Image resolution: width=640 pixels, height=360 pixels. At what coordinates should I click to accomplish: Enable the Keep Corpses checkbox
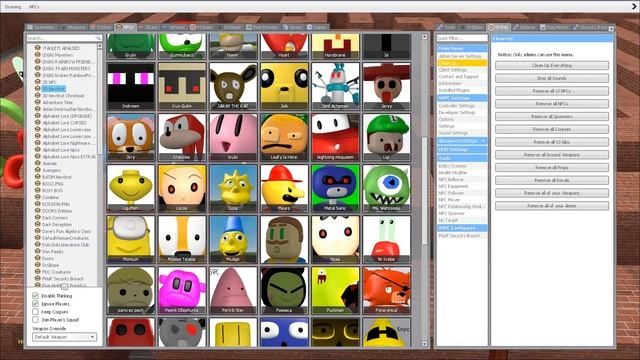click(35, 312)
